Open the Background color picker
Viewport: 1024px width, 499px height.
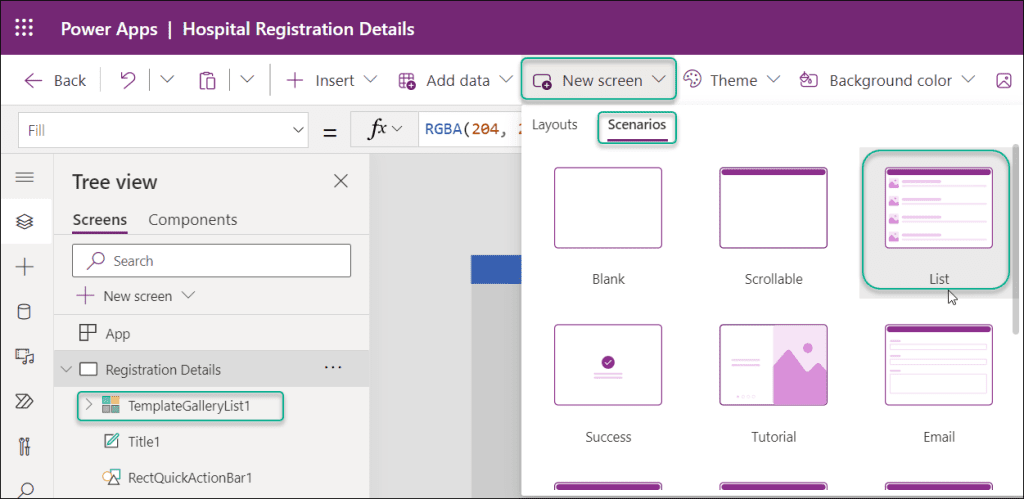pos(887,80)
